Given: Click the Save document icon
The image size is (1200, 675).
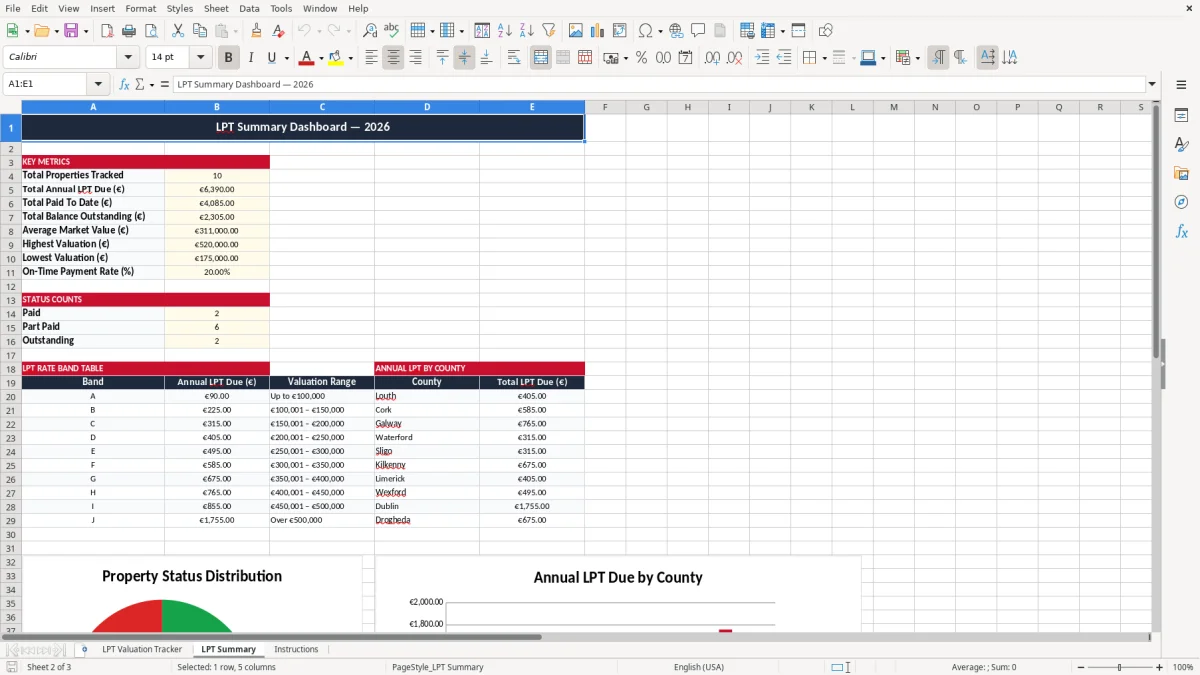Looking at the screenshot, I should 71,31.
